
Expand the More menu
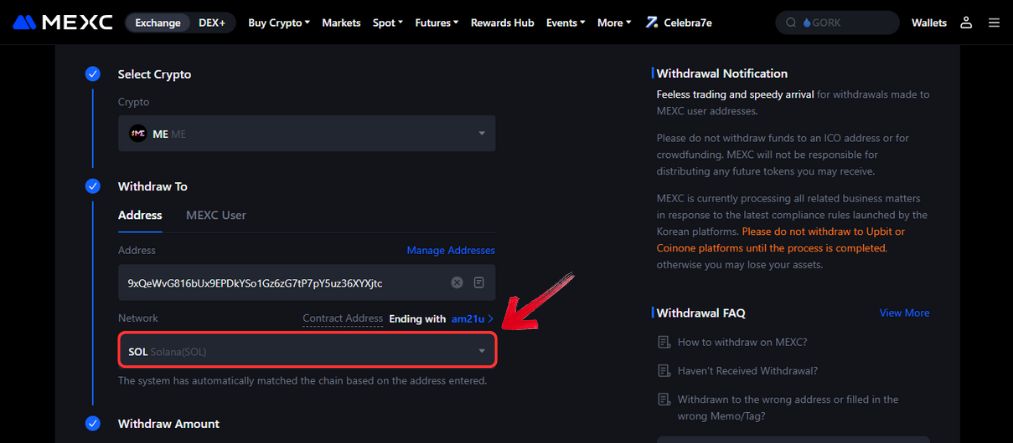[614, 23]
